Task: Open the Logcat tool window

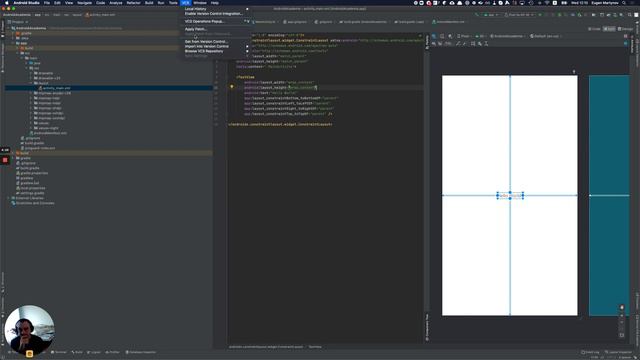Action: pyautogui.click(x=94, y=352)
